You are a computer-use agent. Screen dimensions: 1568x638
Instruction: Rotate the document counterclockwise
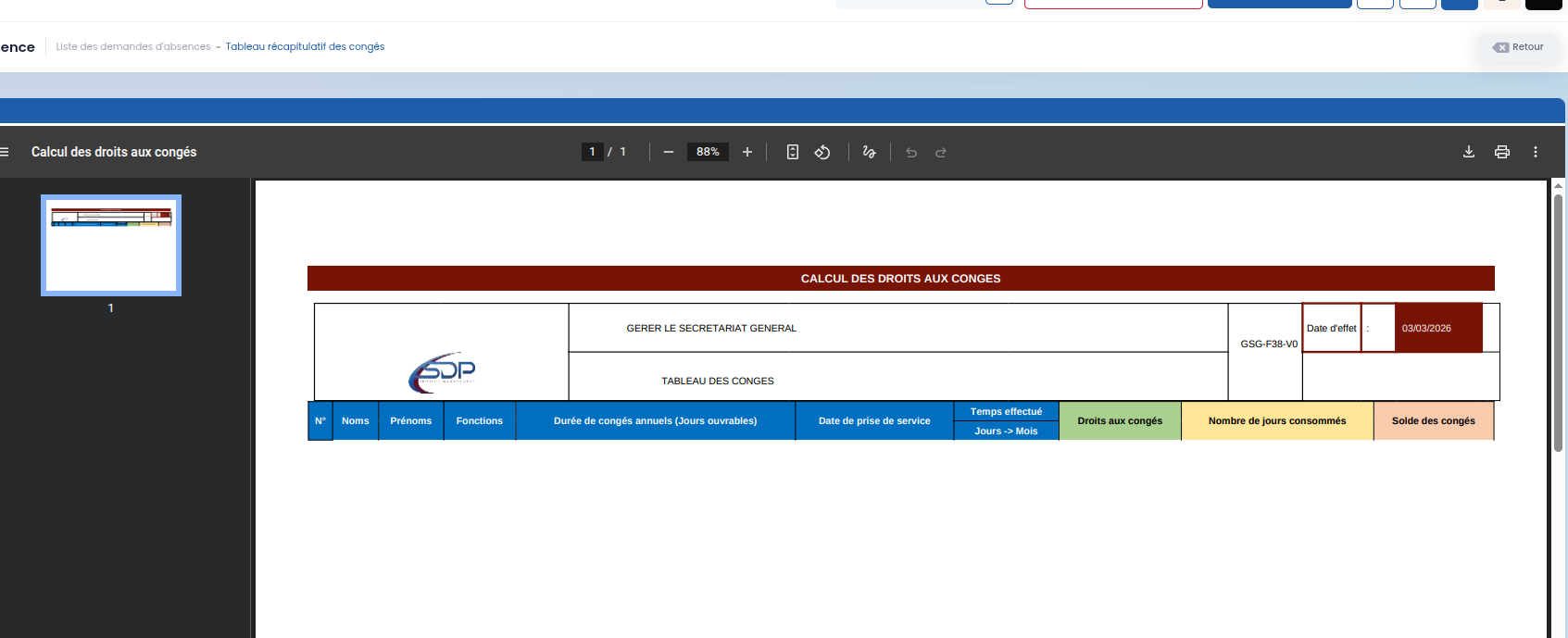click(822, 152)
